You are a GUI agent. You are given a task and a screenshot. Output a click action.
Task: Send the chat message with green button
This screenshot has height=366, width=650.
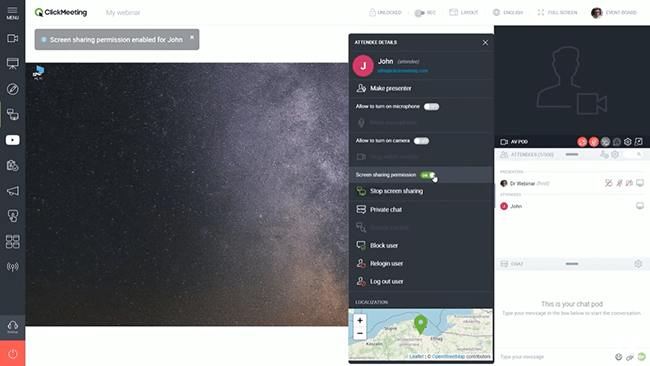pos(641,357)
